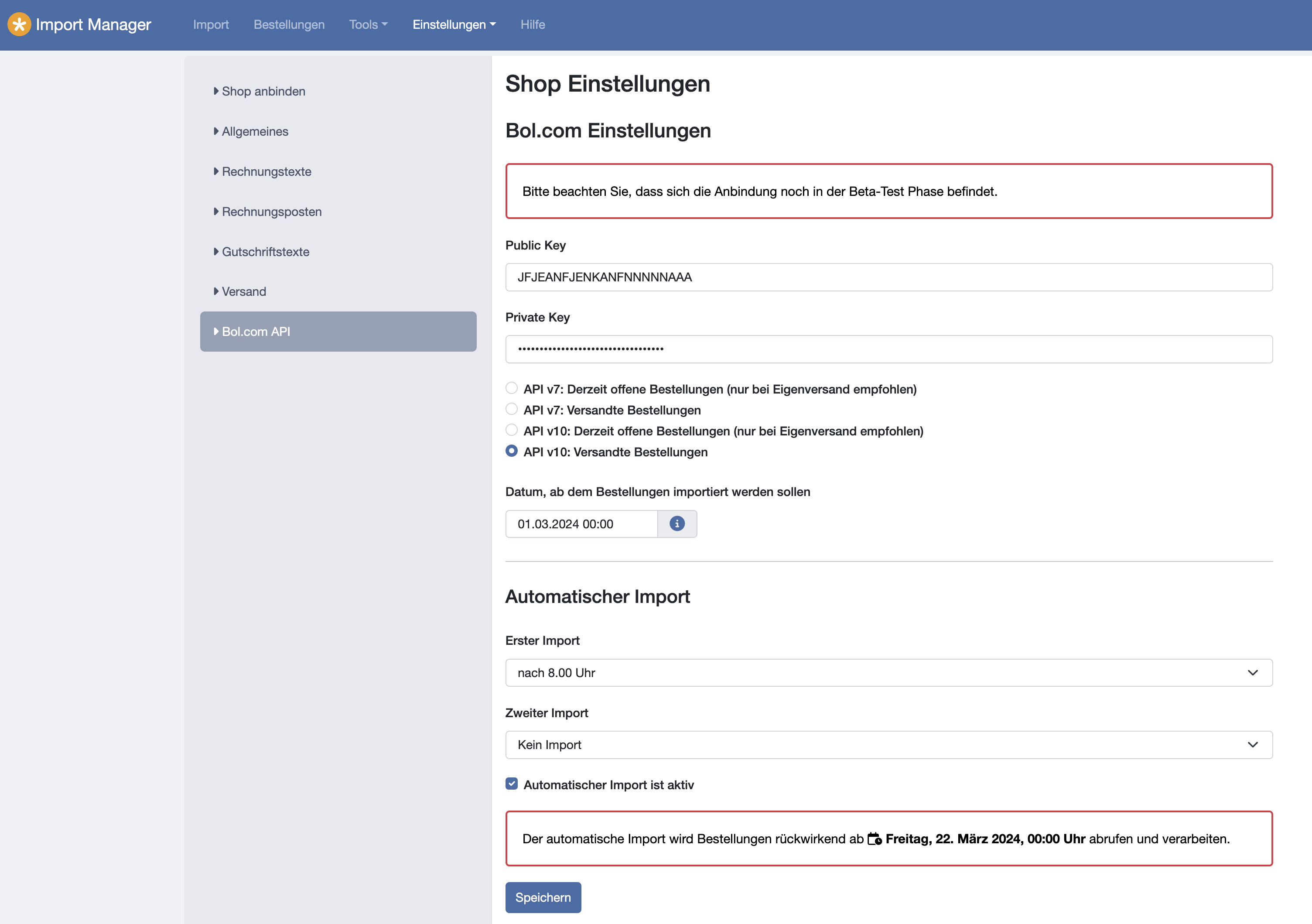Open Rechnungsposten settings section
The width and height of the screenshot is (1312, 924).
[x=271, y=212]
